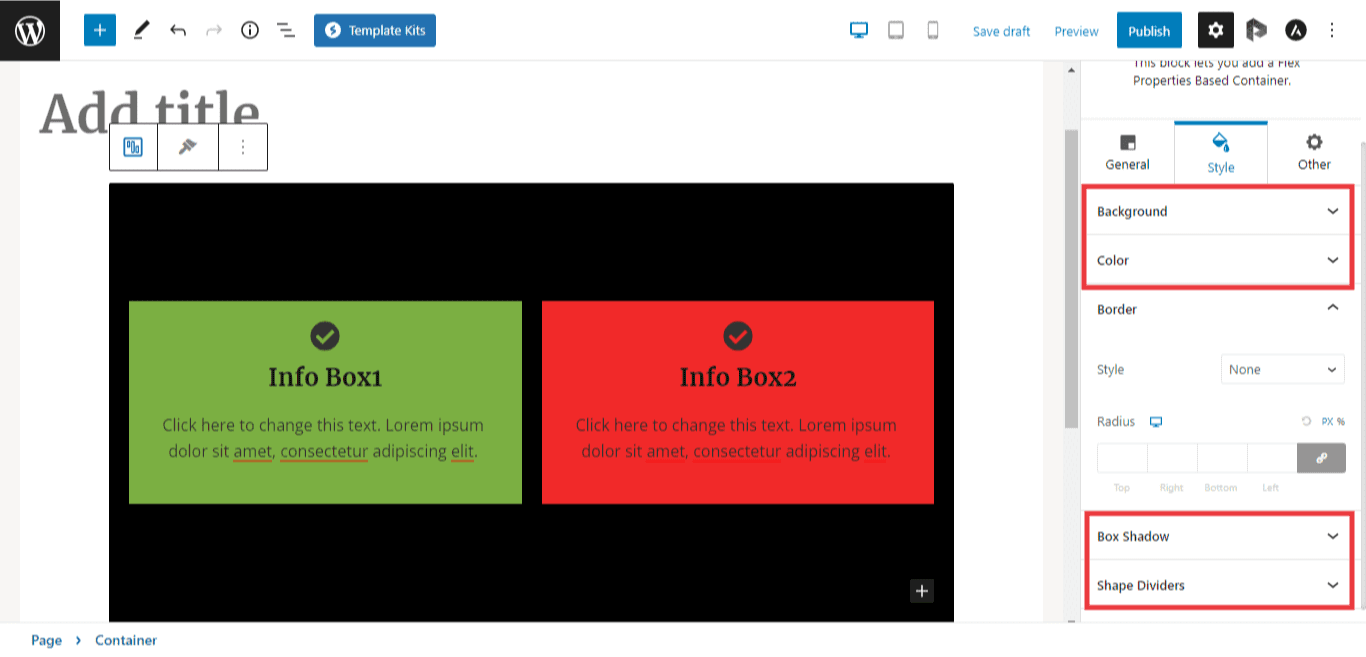Expand the Background panel
Image resolution: width=1366 pixels, height=657 pixels.
pos(1219,211)
